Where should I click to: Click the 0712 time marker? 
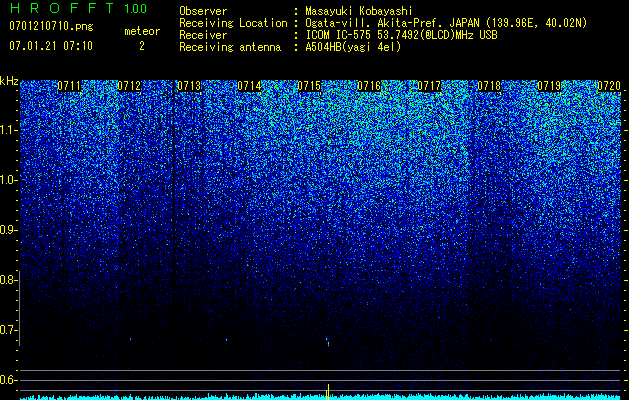point(129,86)
